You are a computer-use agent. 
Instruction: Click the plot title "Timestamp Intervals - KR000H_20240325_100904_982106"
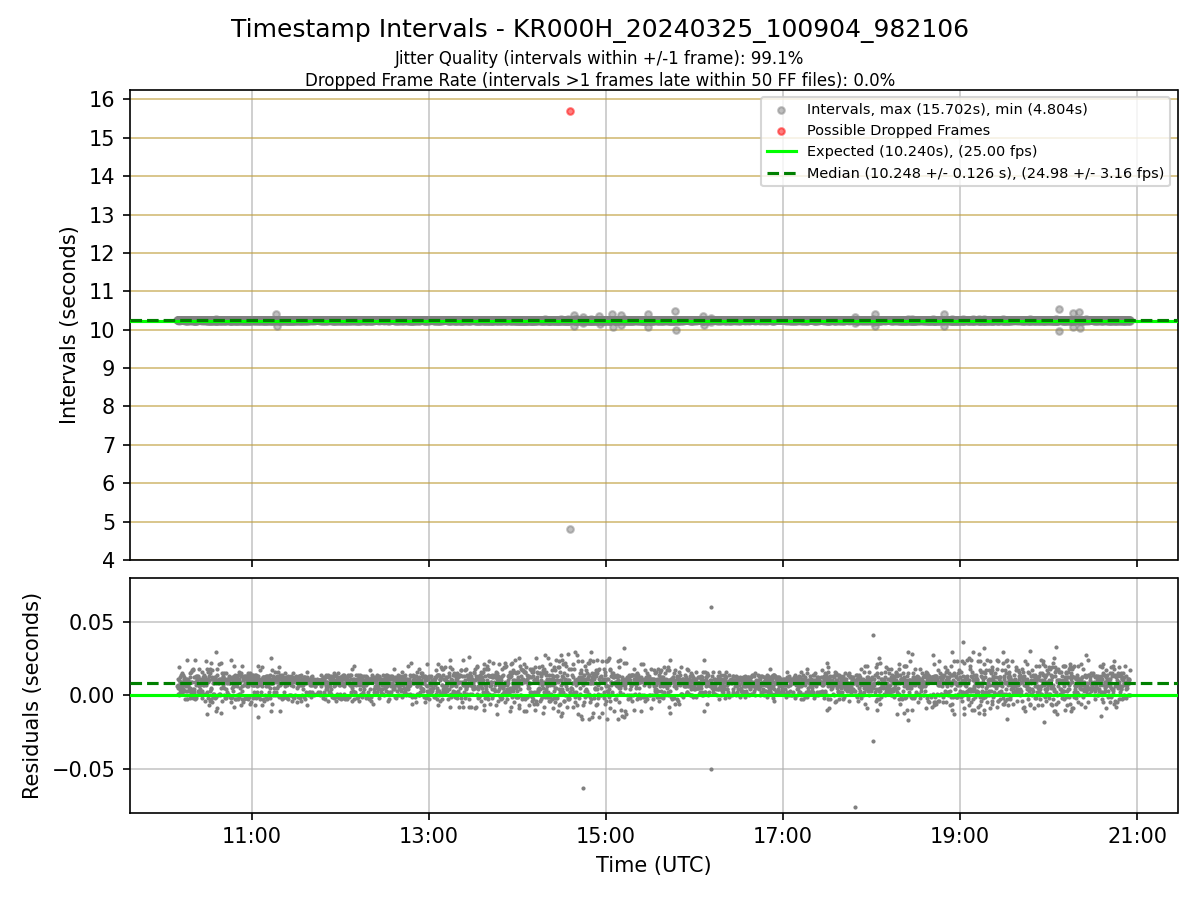600,29
